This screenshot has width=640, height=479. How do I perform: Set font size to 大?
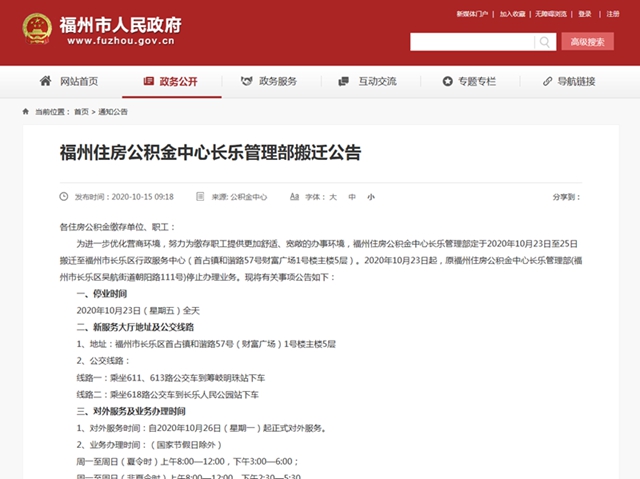point(334,197)
